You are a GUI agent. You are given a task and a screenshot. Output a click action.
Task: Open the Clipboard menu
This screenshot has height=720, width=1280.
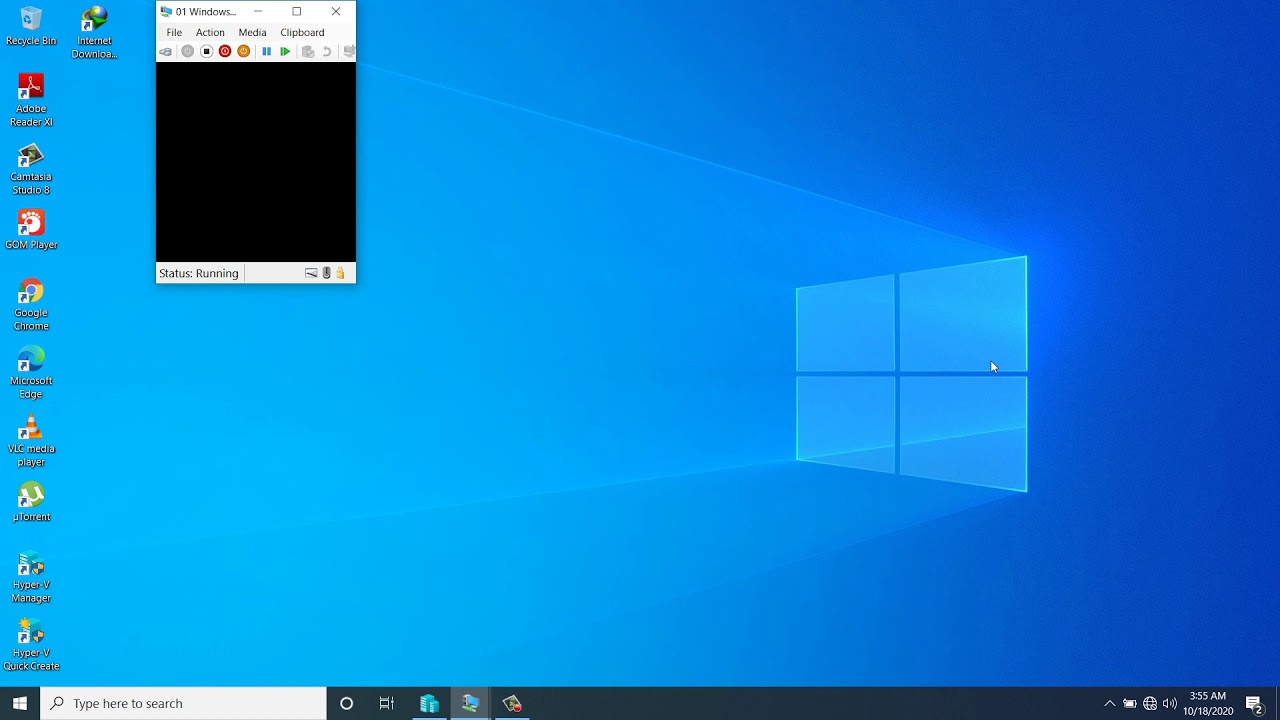[302, 32]
